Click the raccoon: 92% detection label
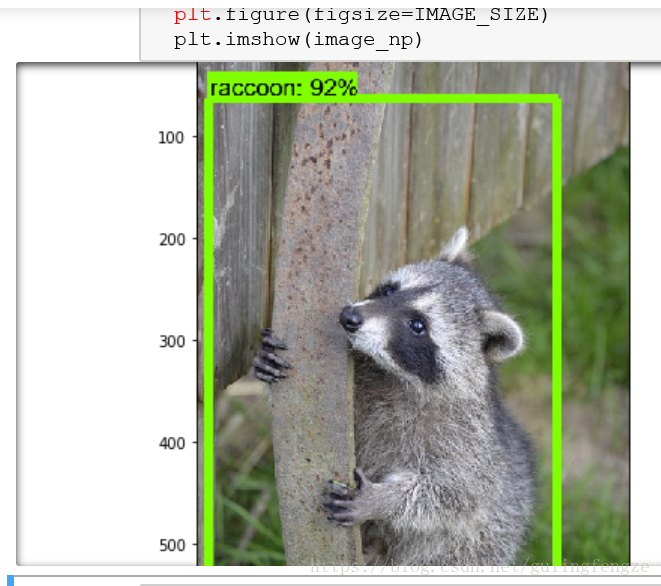This screenshot has width=661, height=586. click(282, 87)
